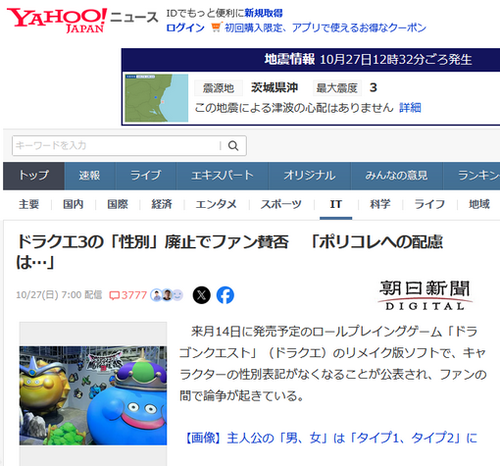Viewport: 500px width, 466px height.
Task: Click the commenter avatars icon
Action: pyautogui.click(x=167, y=295)
